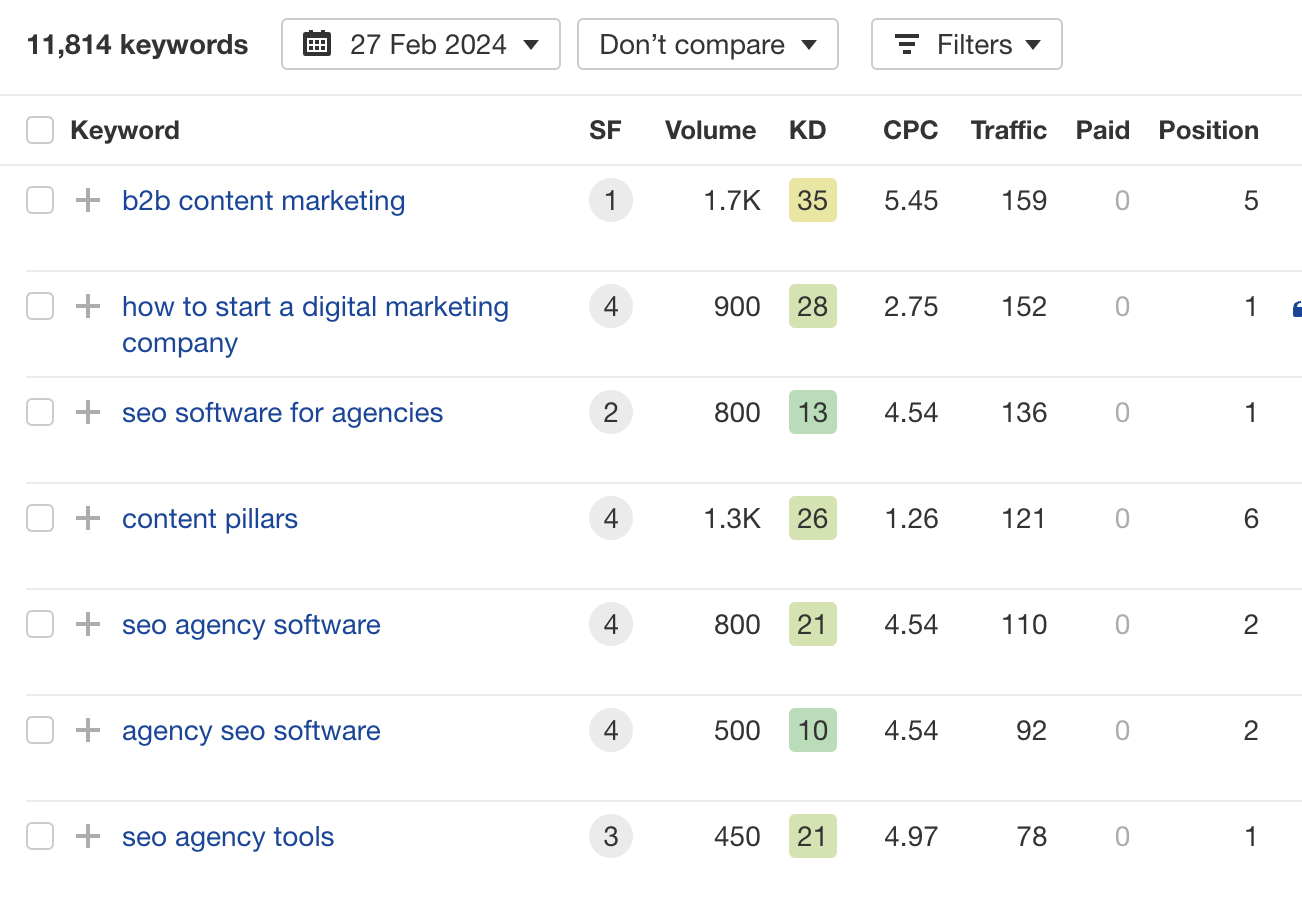Expand the Filters dropdown menu

(967, 45)
